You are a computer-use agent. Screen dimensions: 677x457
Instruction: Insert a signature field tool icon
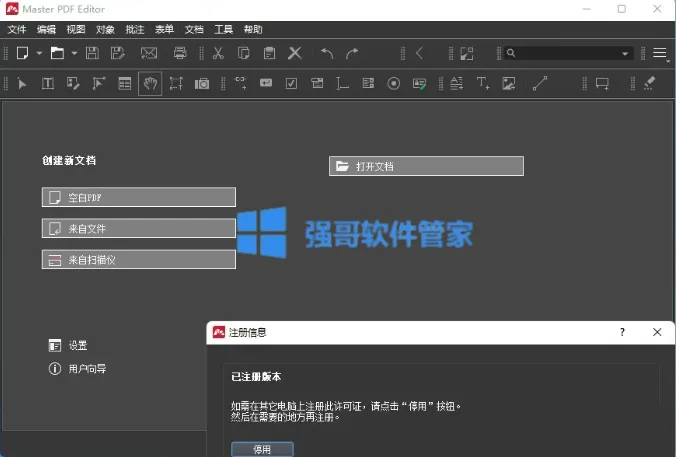point(419,83)
